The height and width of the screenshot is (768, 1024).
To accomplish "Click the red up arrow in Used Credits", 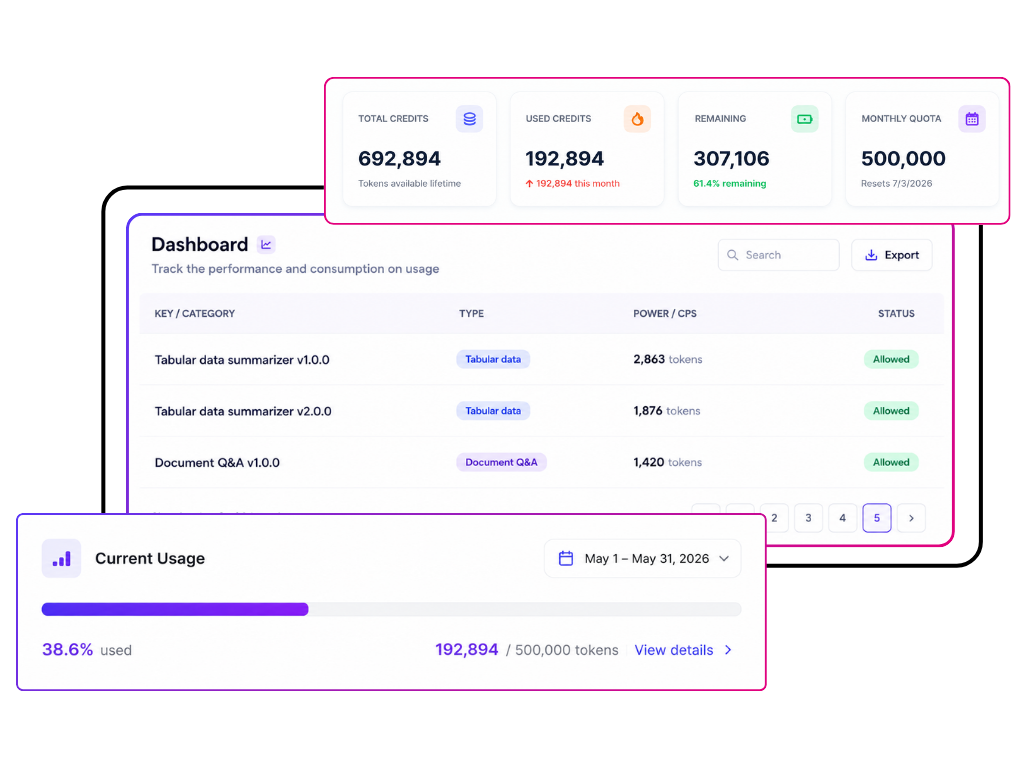I will [x=529, y=184].
